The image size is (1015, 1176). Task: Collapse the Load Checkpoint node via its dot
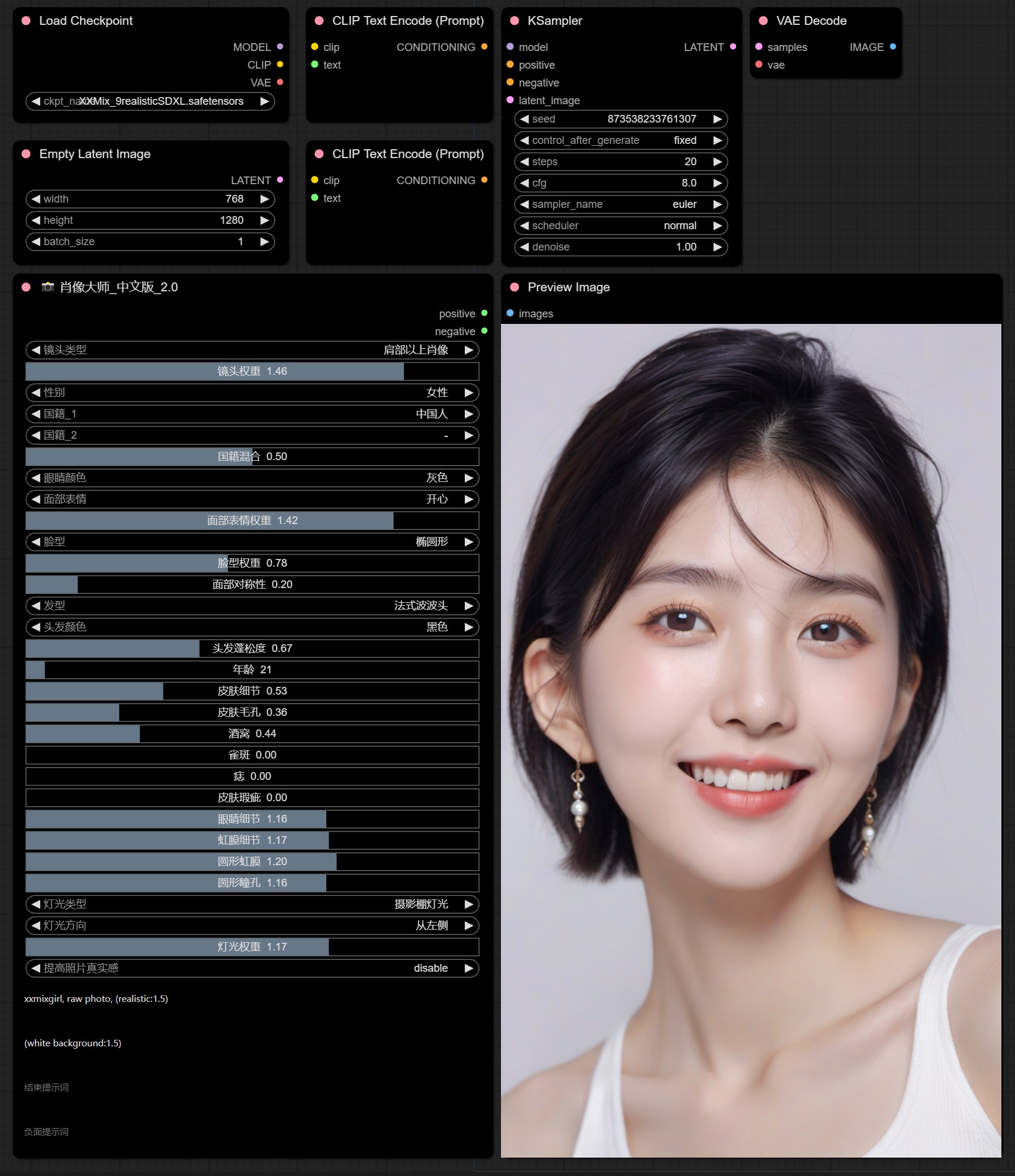[26, 21]
